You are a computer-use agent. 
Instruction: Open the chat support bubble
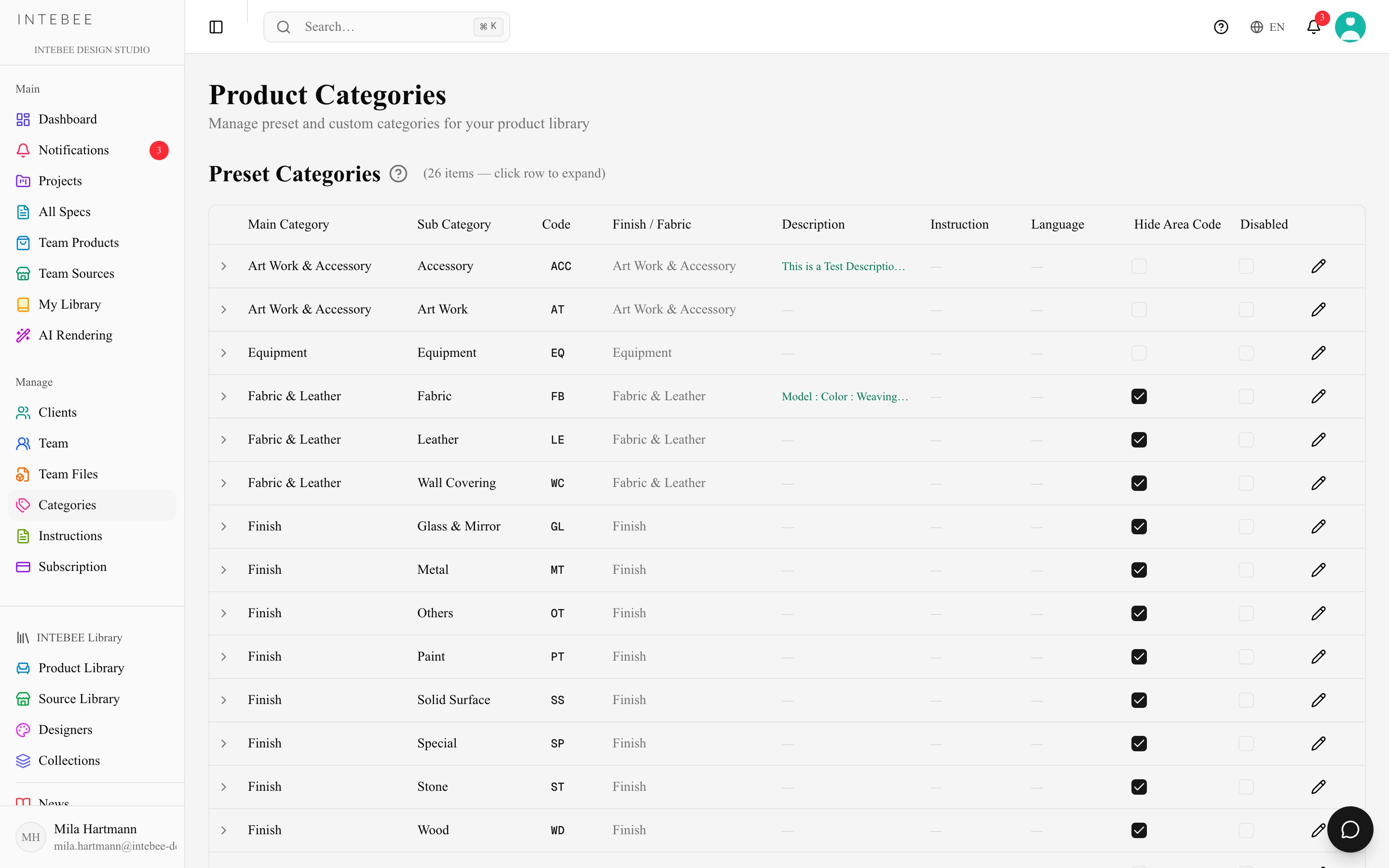click(1350, 829)
